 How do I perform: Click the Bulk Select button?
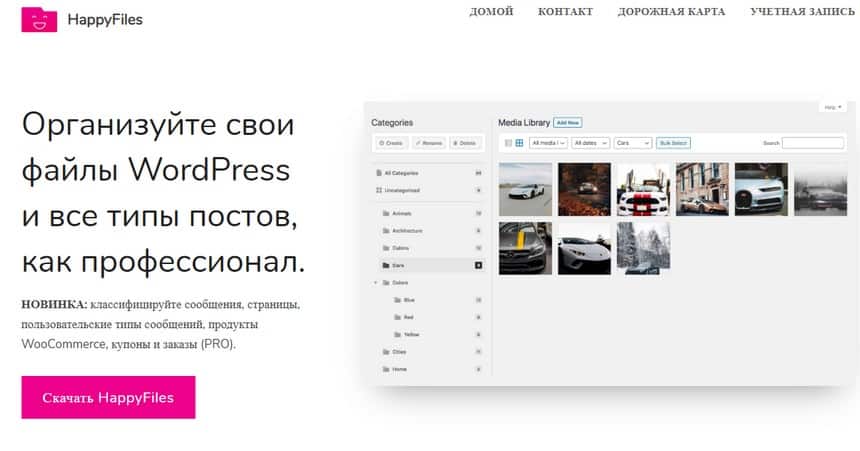[x=673, y=143]
